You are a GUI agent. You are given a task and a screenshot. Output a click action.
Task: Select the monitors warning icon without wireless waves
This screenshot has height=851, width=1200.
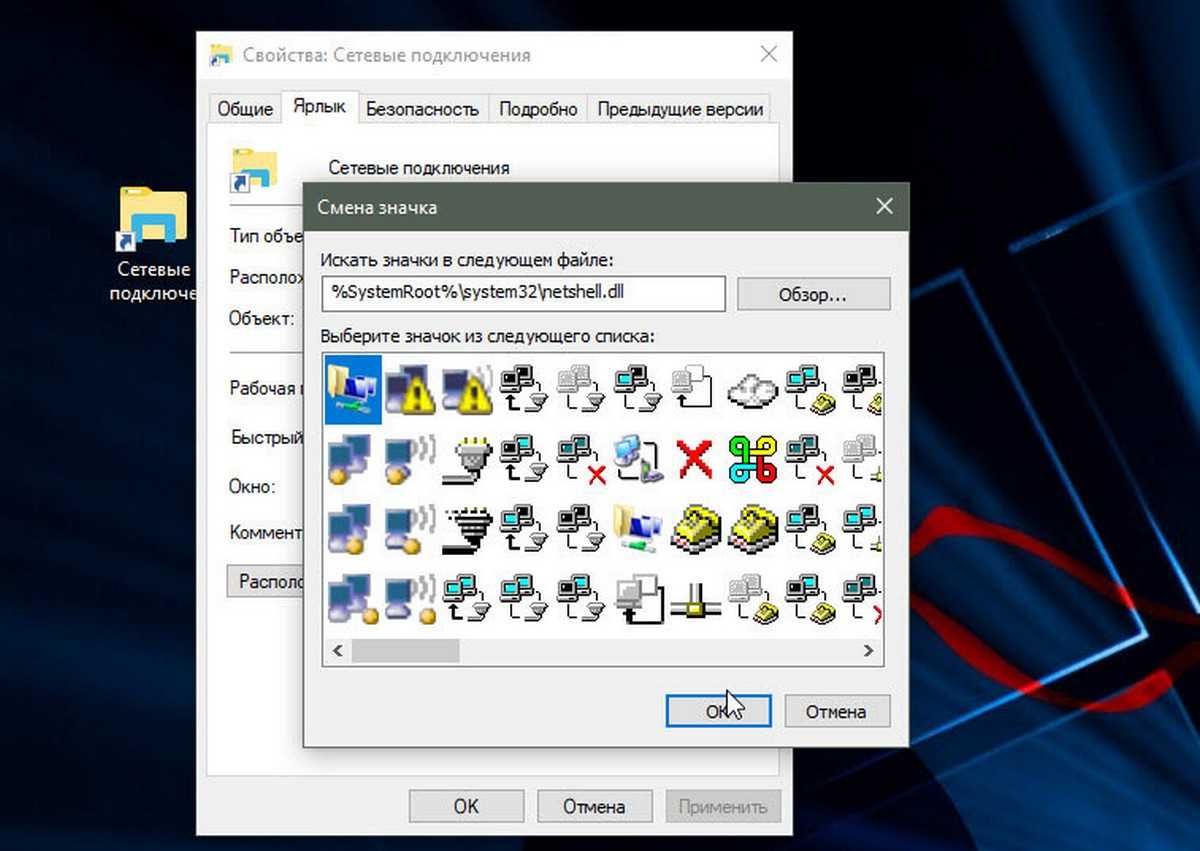pyautogui.click(x=410, y=388)
